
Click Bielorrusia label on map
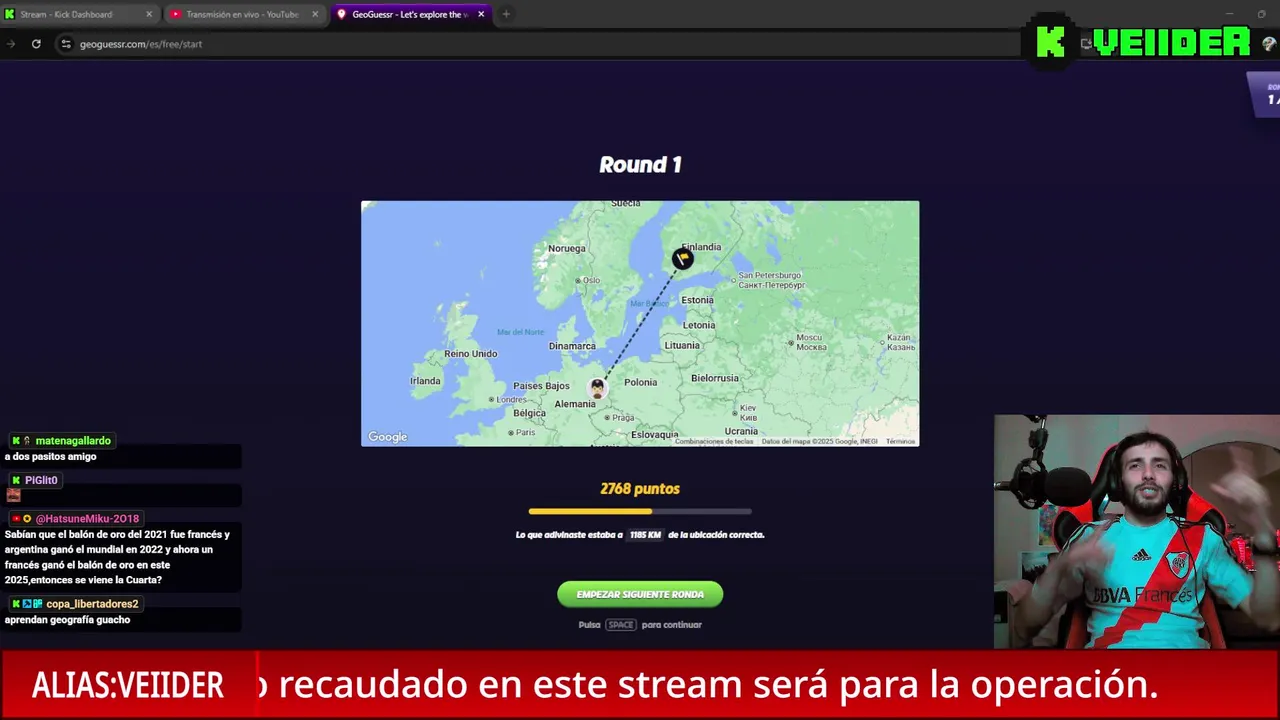715,378
